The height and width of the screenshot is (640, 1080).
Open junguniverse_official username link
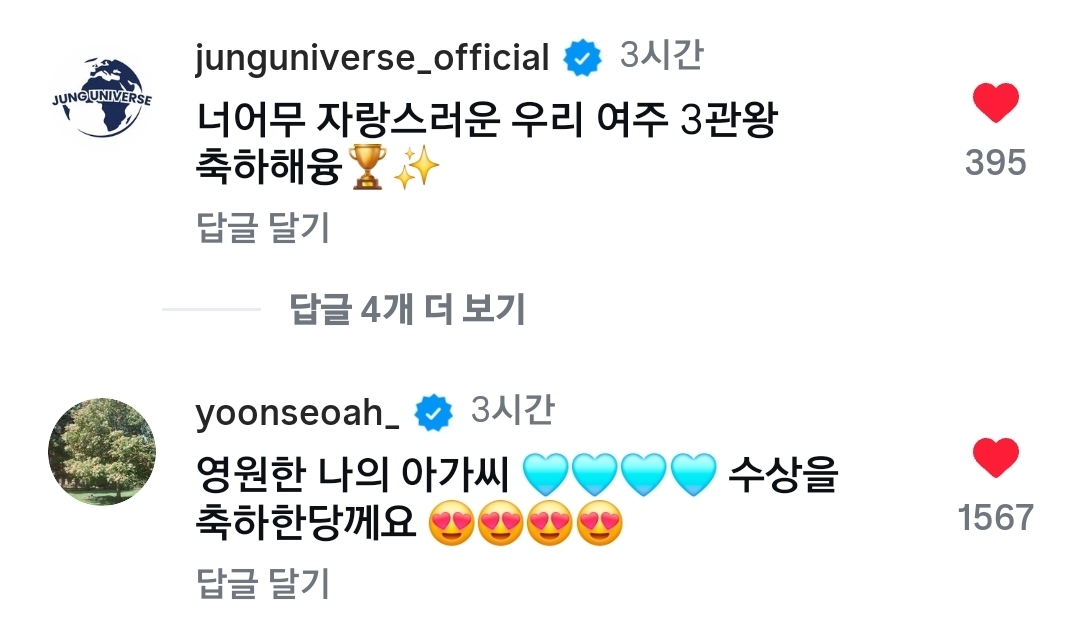(x=372, y=58)
